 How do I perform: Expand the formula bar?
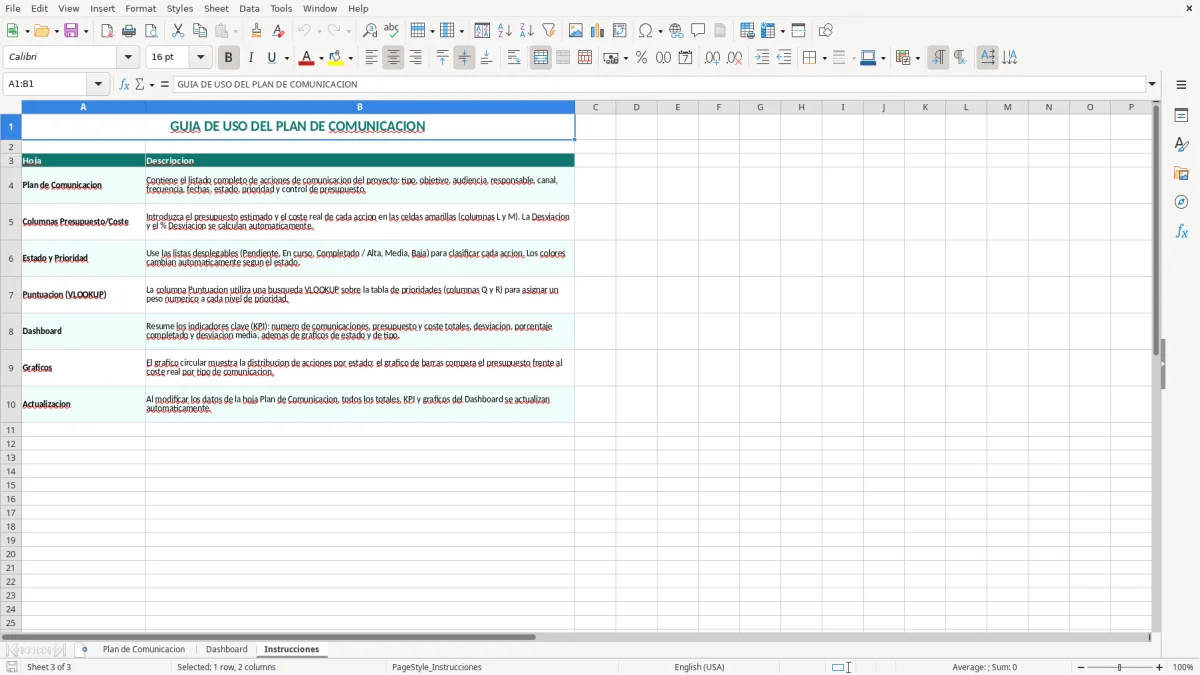coord(1152,85)
